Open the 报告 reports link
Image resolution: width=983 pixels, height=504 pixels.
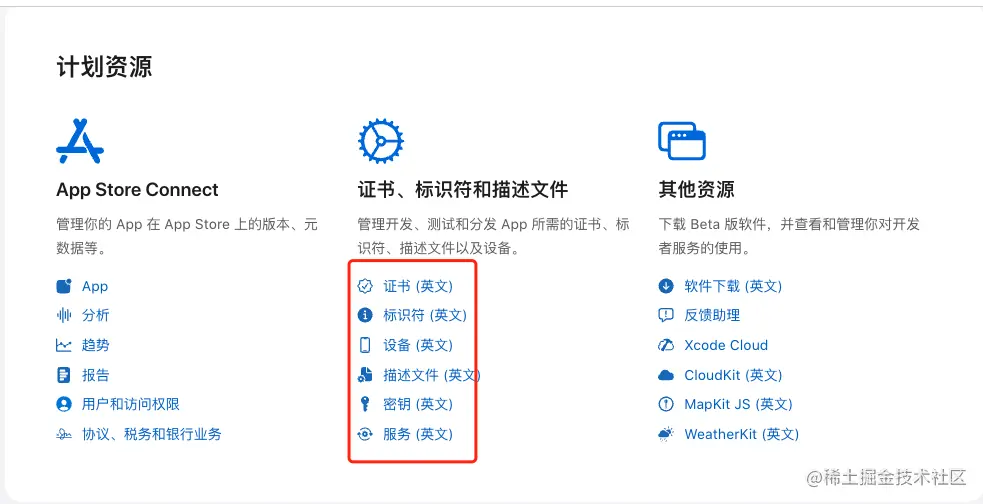click(95, 375)
